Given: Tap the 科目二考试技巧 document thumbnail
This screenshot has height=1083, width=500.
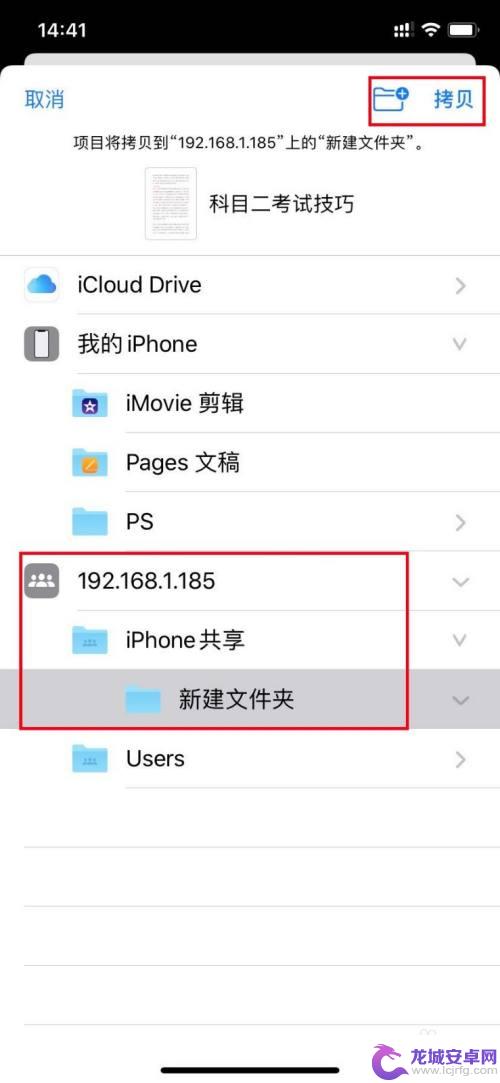Looking at the screenshot, I should pyautogui.click(x=171, y=204).
